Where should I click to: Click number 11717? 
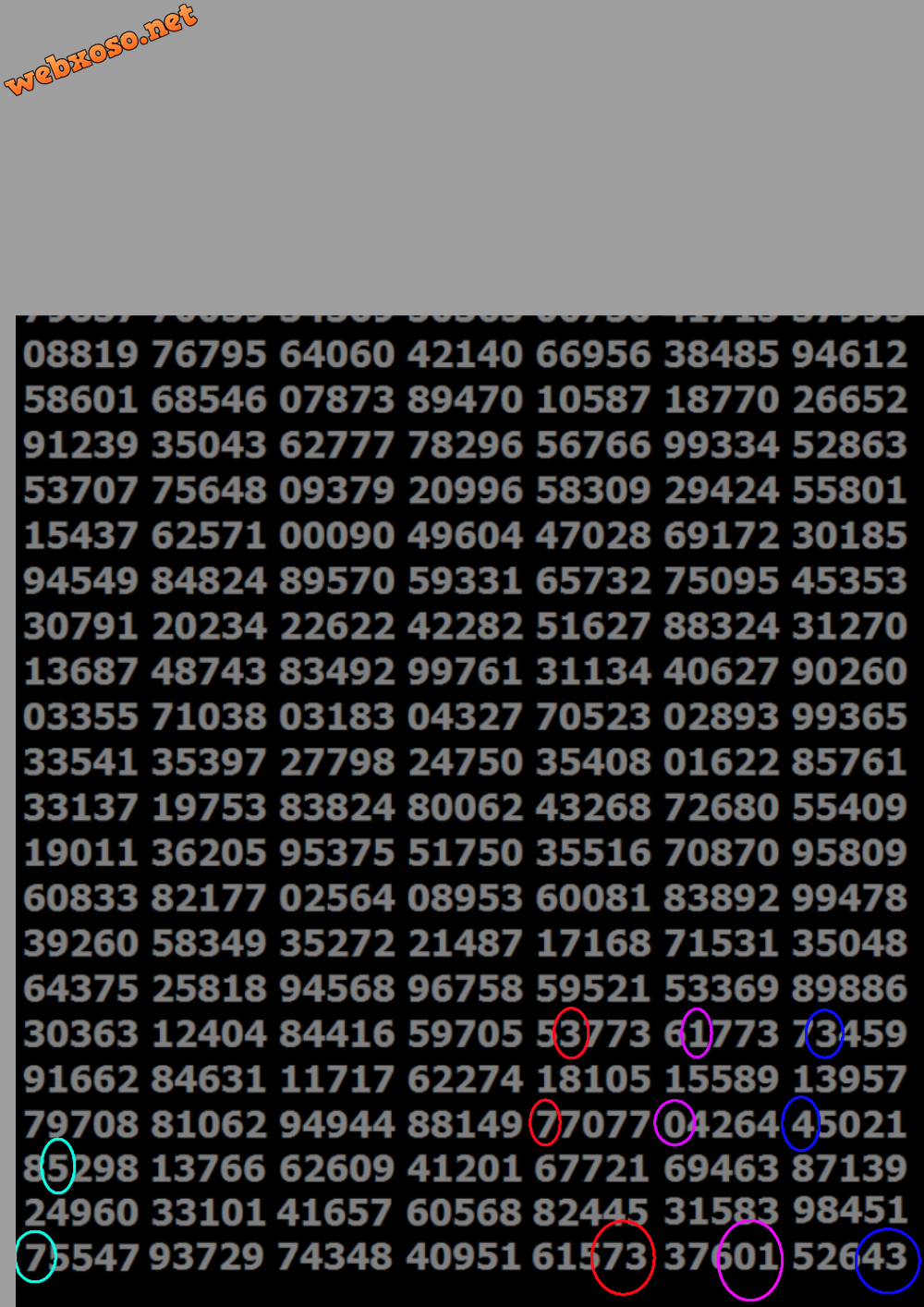[x=337, y=1079]
